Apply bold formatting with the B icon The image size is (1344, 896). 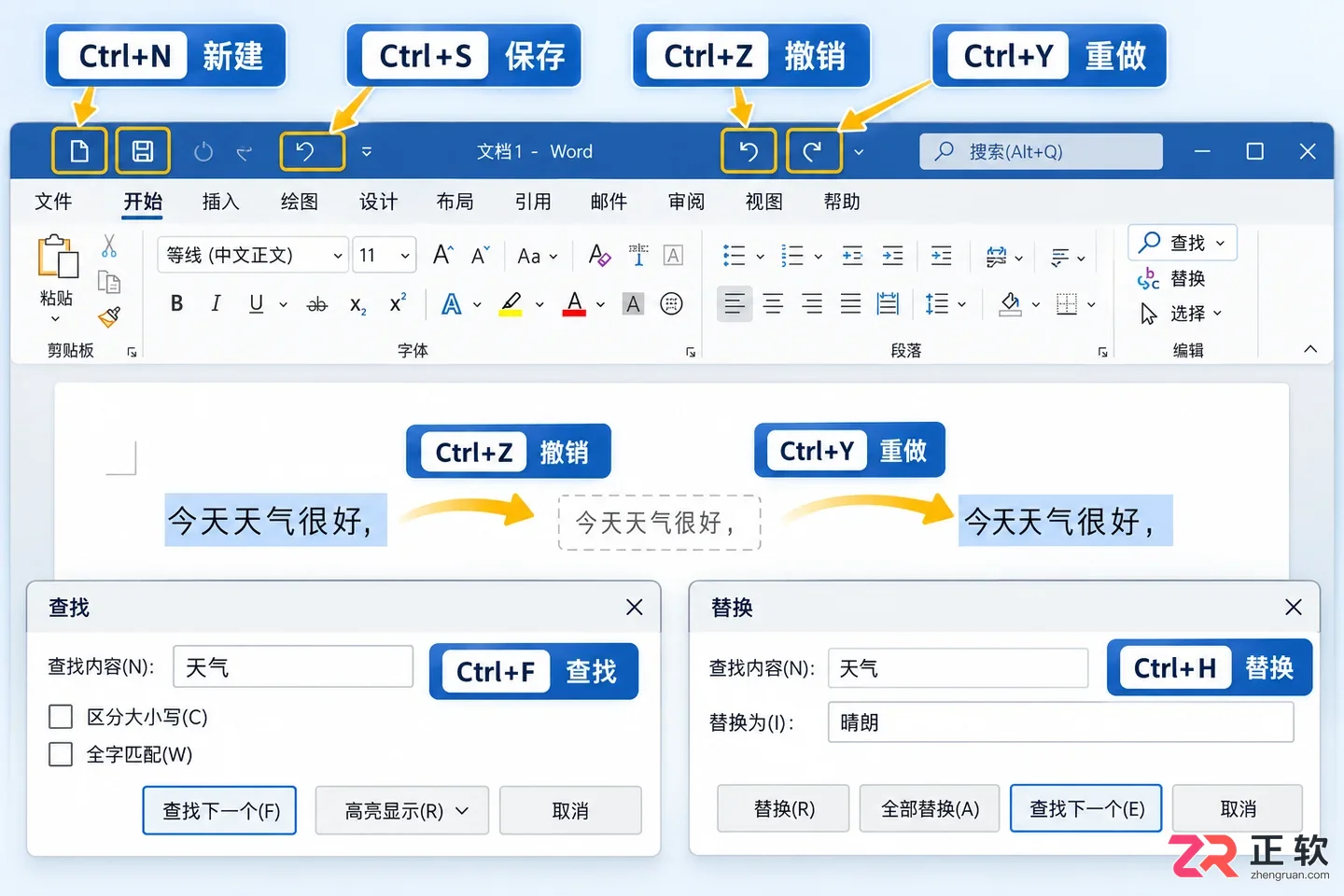(x=176, y=303)
